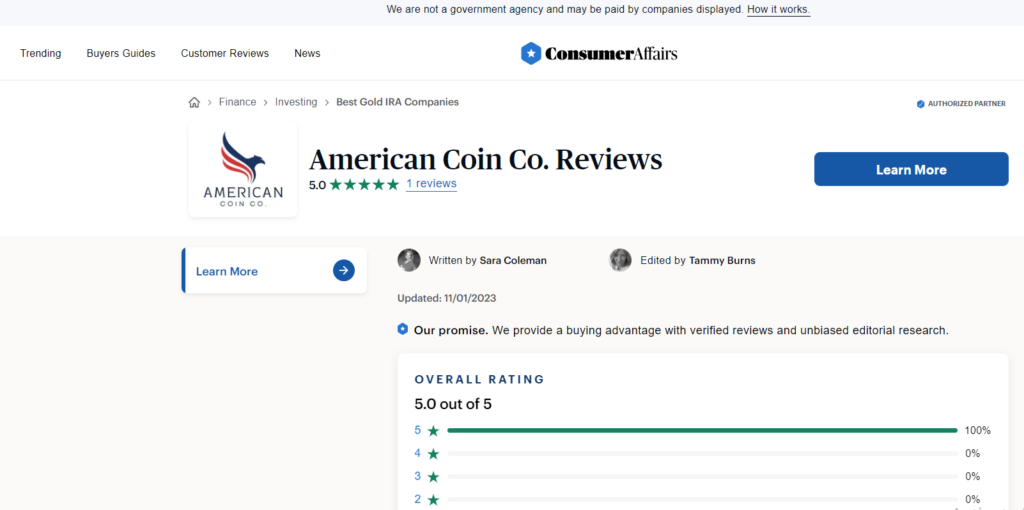Open author Sara Coleman's profile
This screenshot has width=1024, height=510.
click(x=513, y=261)
